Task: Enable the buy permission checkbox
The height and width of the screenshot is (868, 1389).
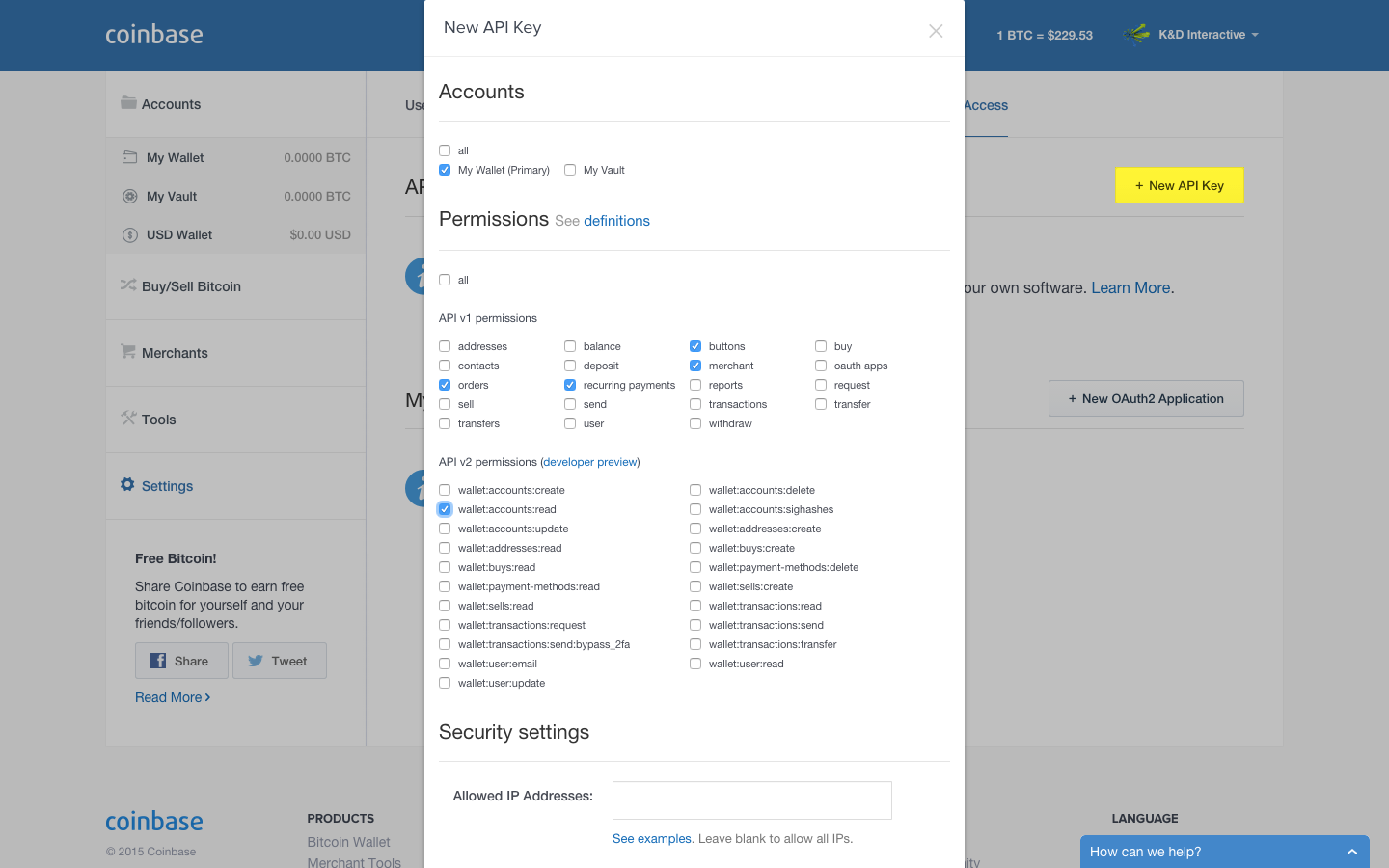Action: (820, 346)
